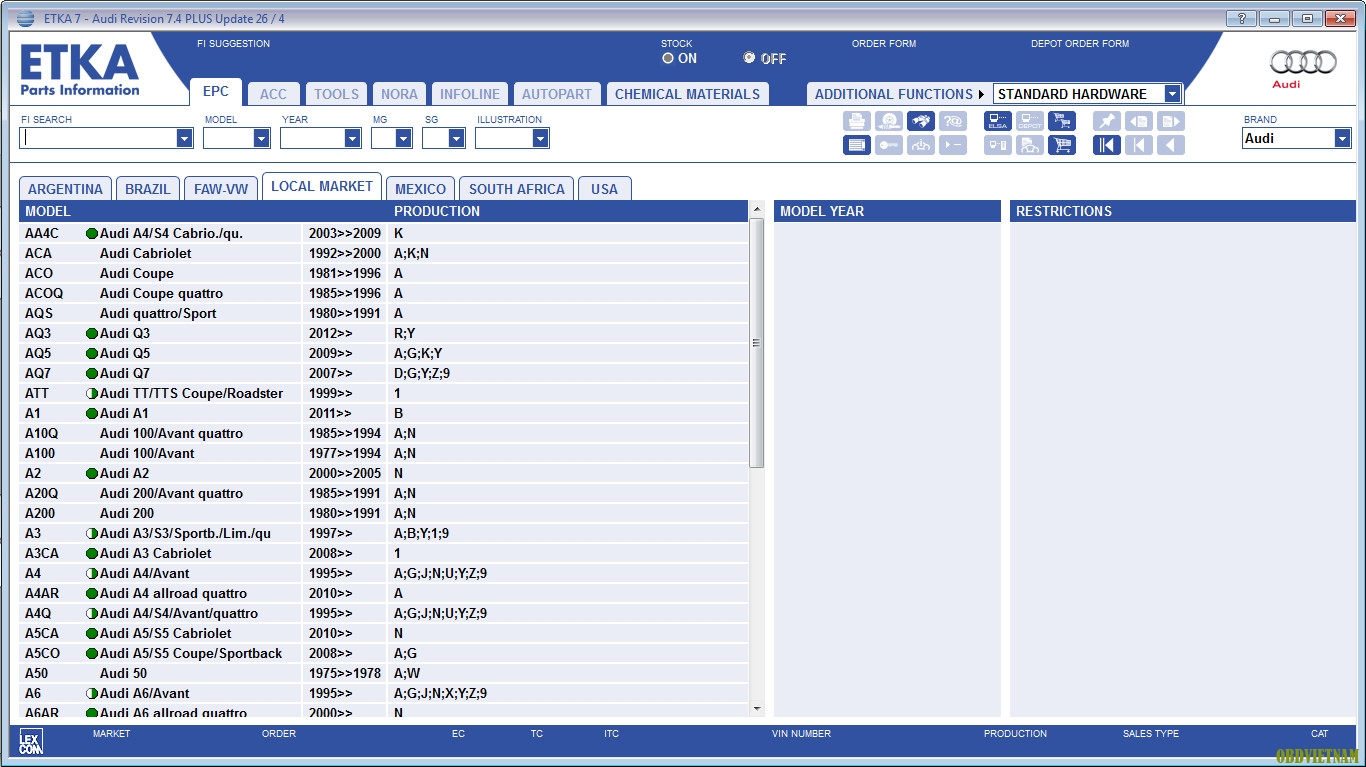Image resolution: width=1366 pixels, height=767 pixels.
Task: Click the model list vertical scrollbar thumb
Action: [756, 342]
